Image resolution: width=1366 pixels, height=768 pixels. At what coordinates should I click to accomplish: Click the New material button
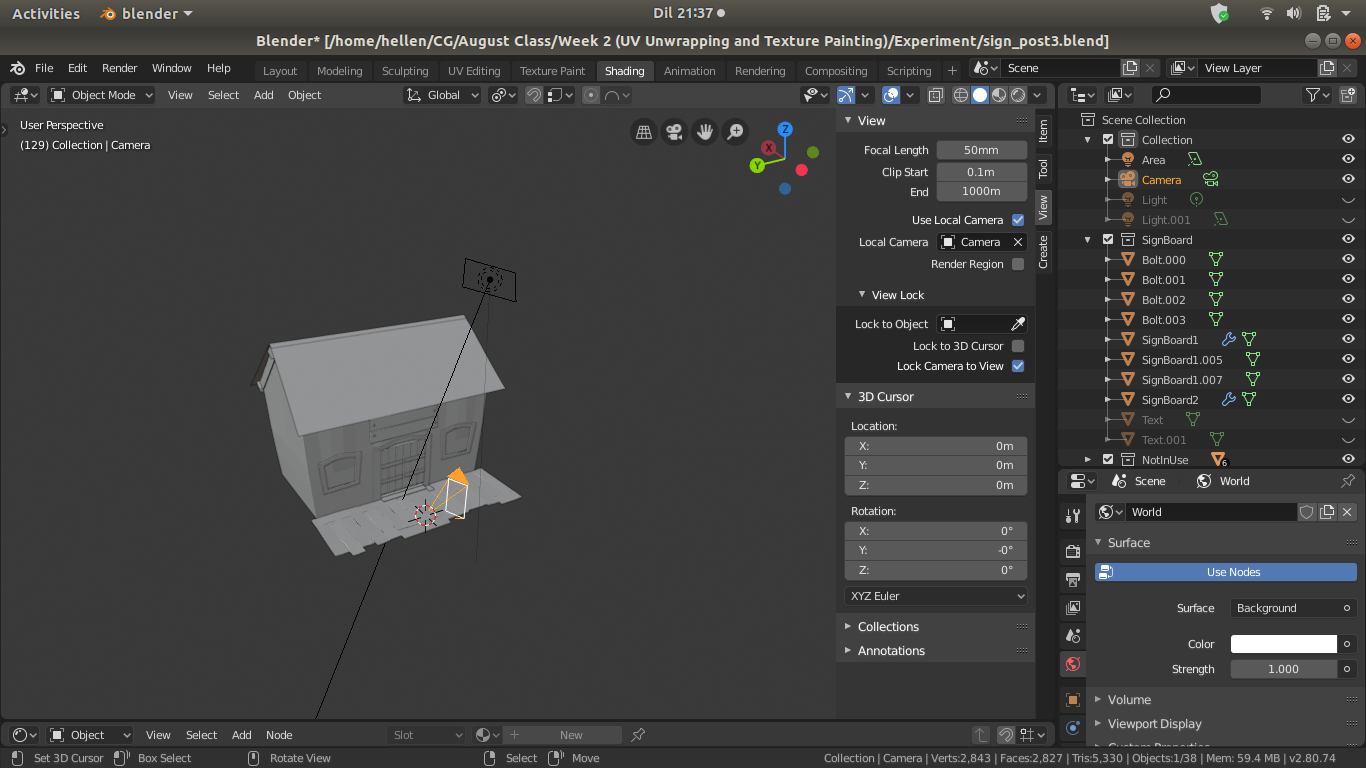[561, 735]
